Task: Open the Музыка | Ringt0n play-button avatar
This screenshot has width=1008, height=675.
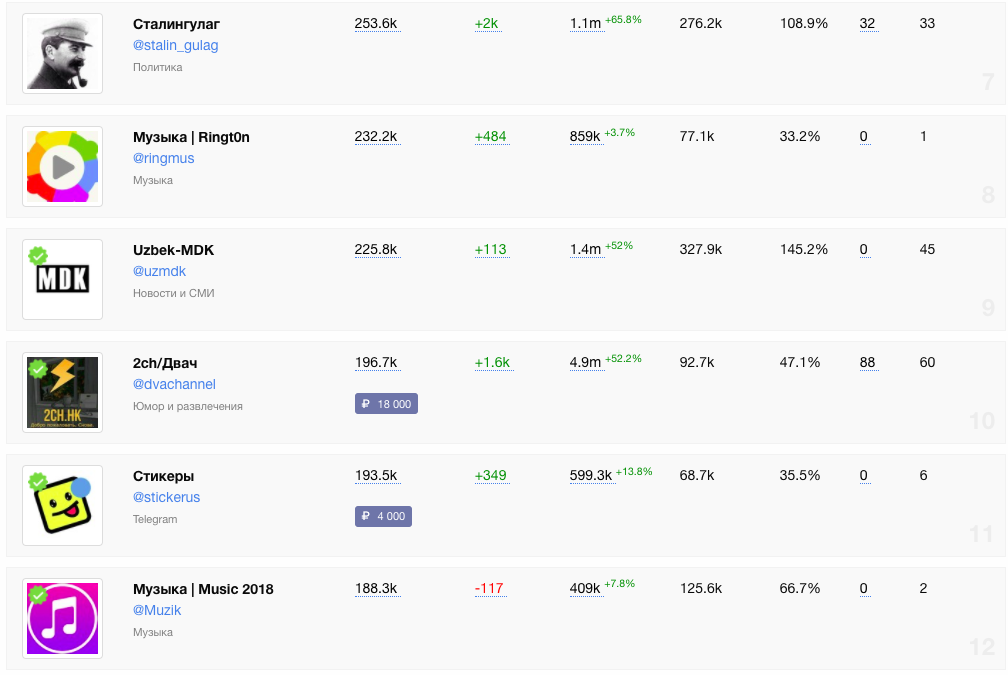Action: (x=62, y=166)
